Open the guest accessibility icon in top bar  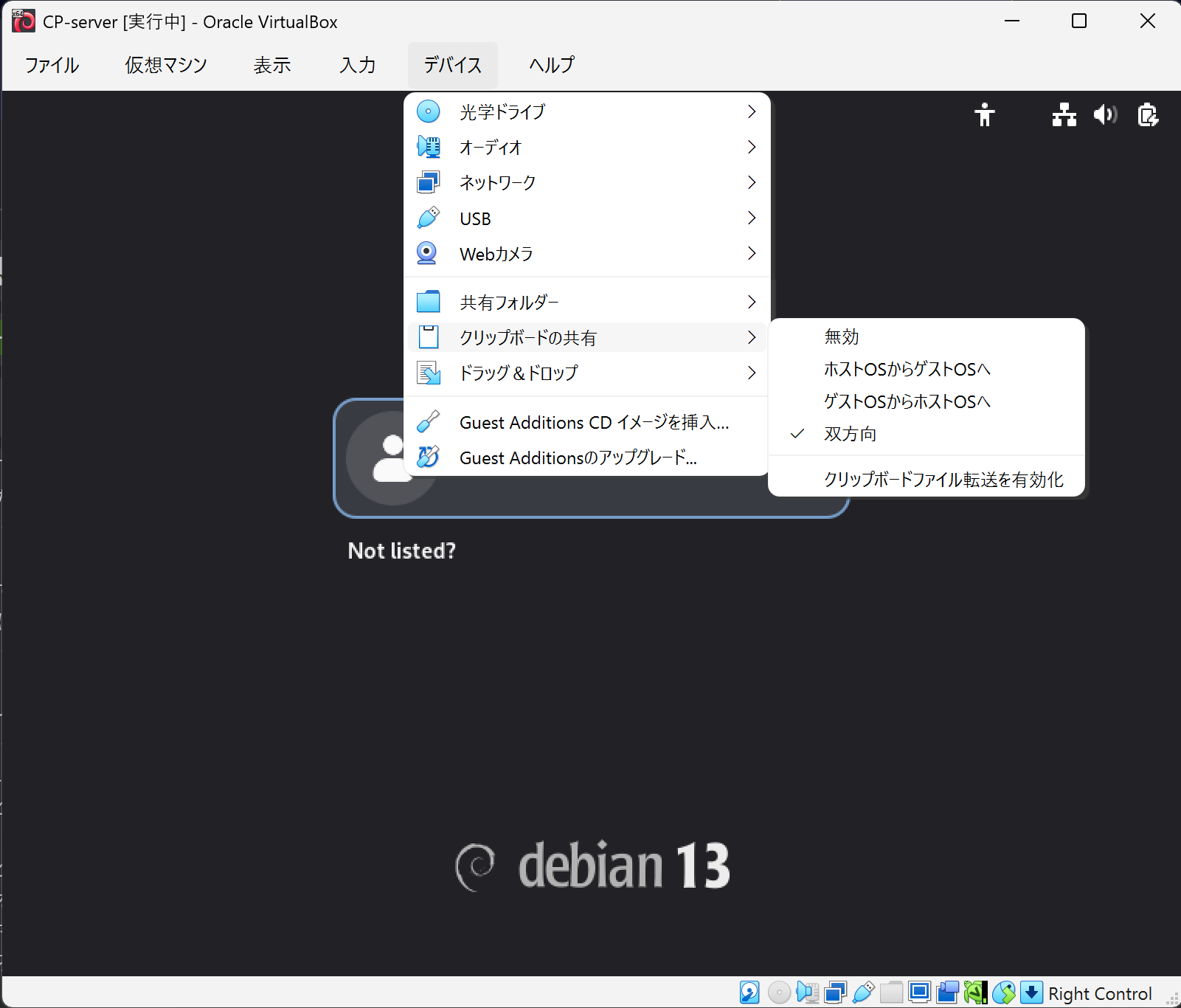tap(984, 114)
